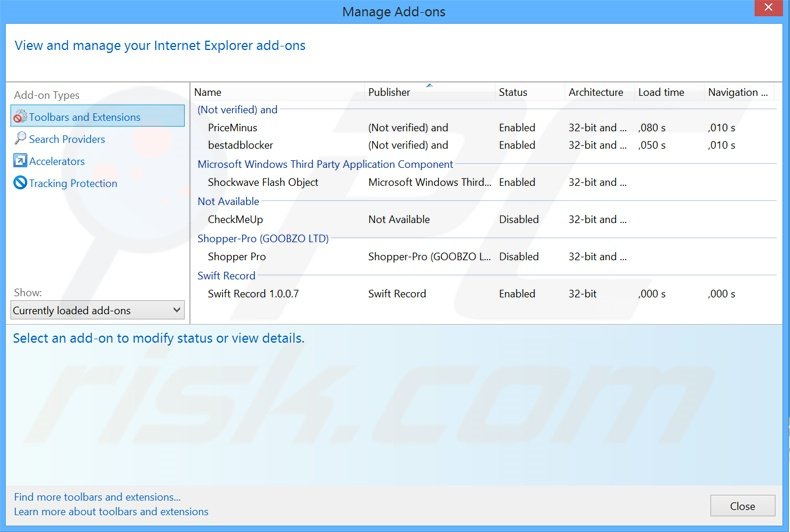Screen dimensions: 790x532
Task: Click the Swift Record group header
Action: click(226, 276)
